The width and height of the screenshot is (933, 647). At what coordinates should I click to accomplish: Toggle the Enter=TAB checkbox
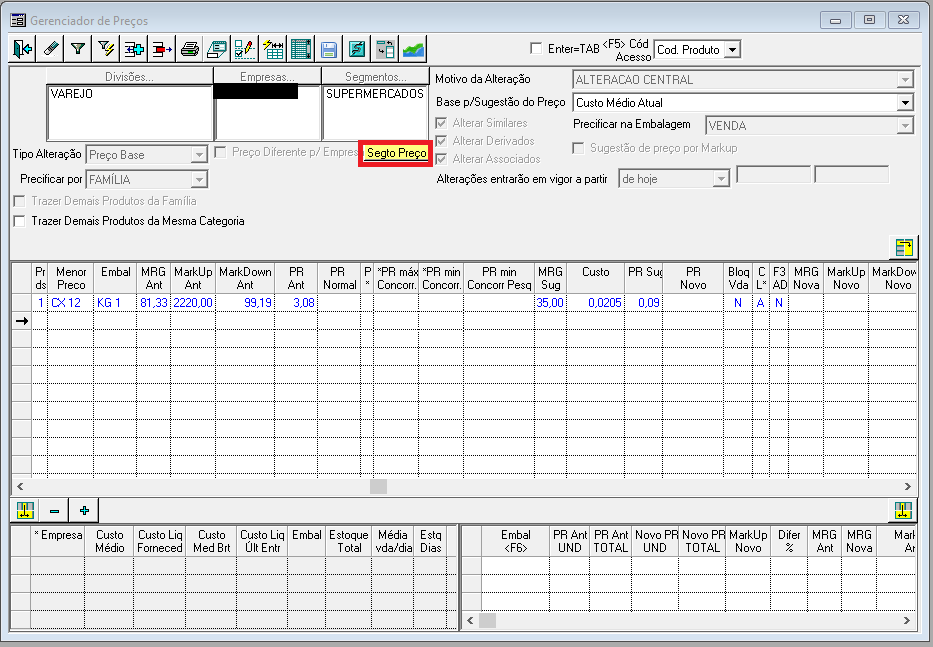point(536,48)
